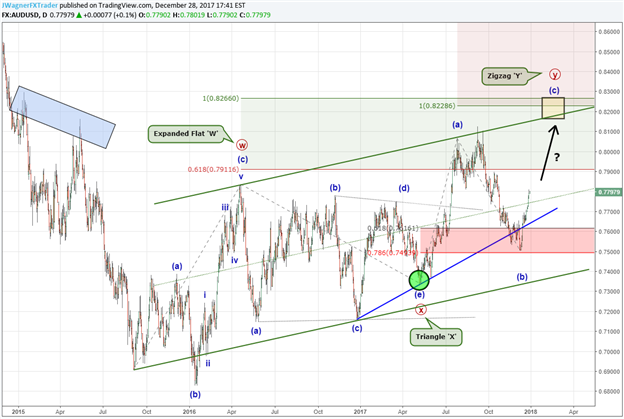This screenshot has height=419, width=624.
Task: Click 0.68000 on the price axis
Action: coord(609,392)
